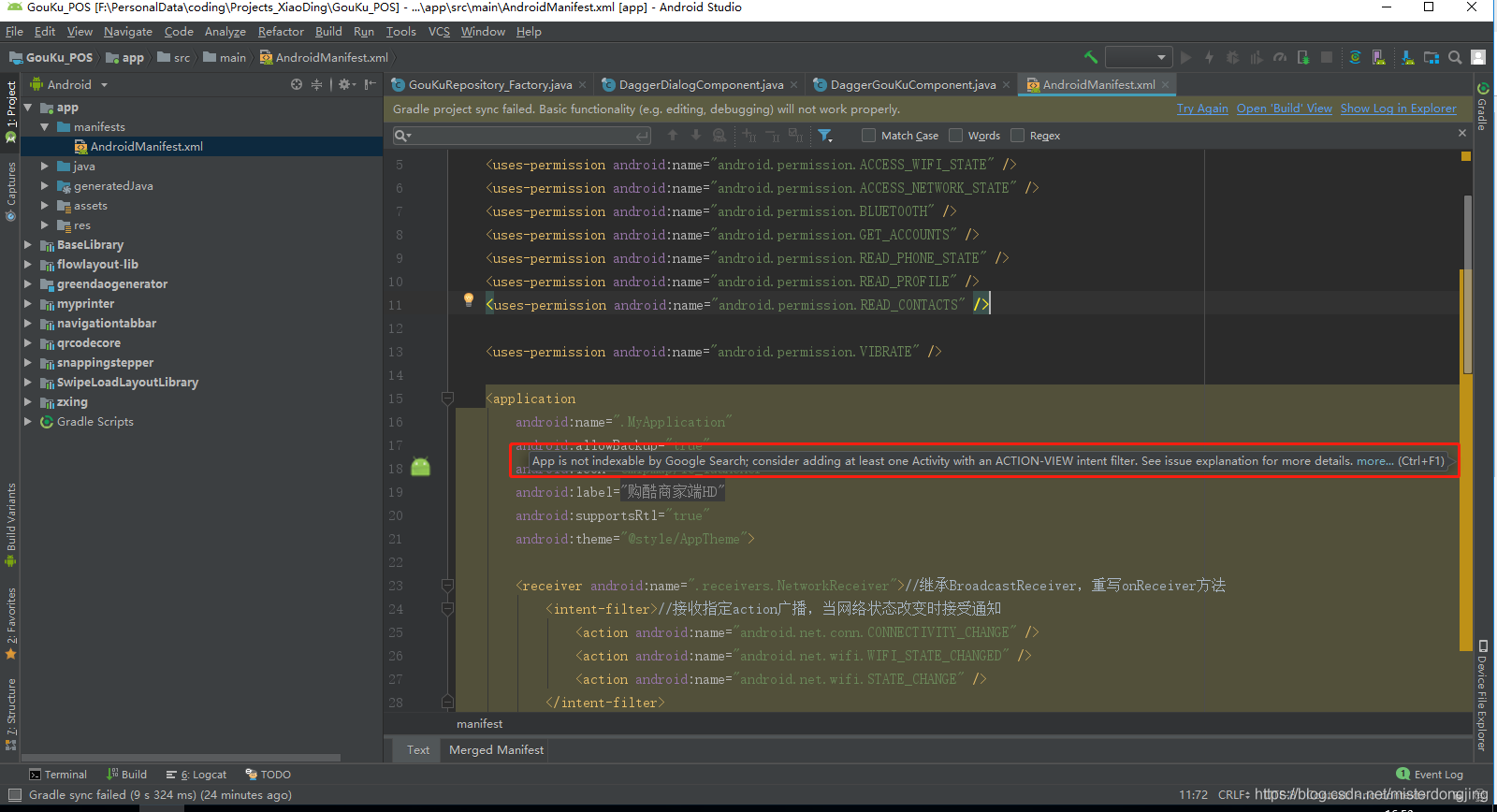
Task: Fold the application tag at line 15
Action: pos(447,399)
